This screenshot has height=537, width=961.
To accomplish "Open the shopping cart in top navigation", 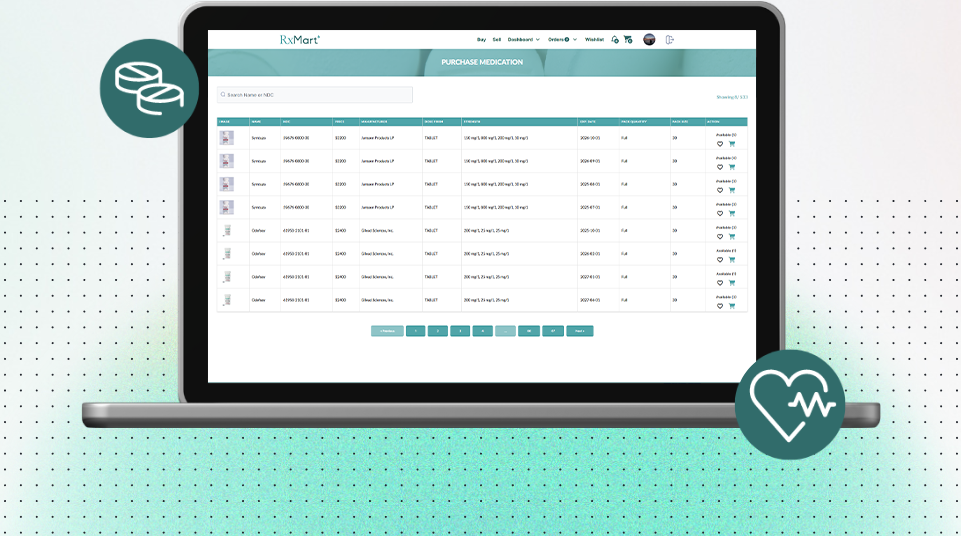I will [628, 40].
